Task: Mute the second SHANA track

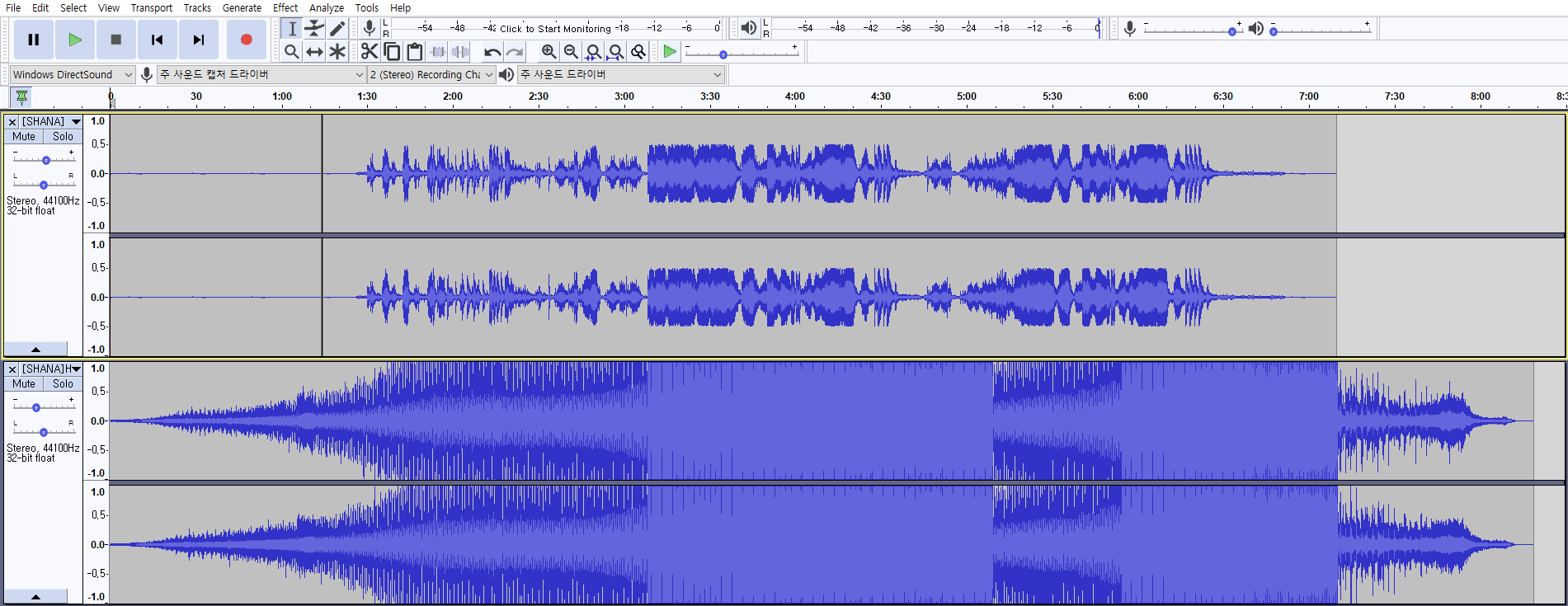Action: click(x=24, y=384)
